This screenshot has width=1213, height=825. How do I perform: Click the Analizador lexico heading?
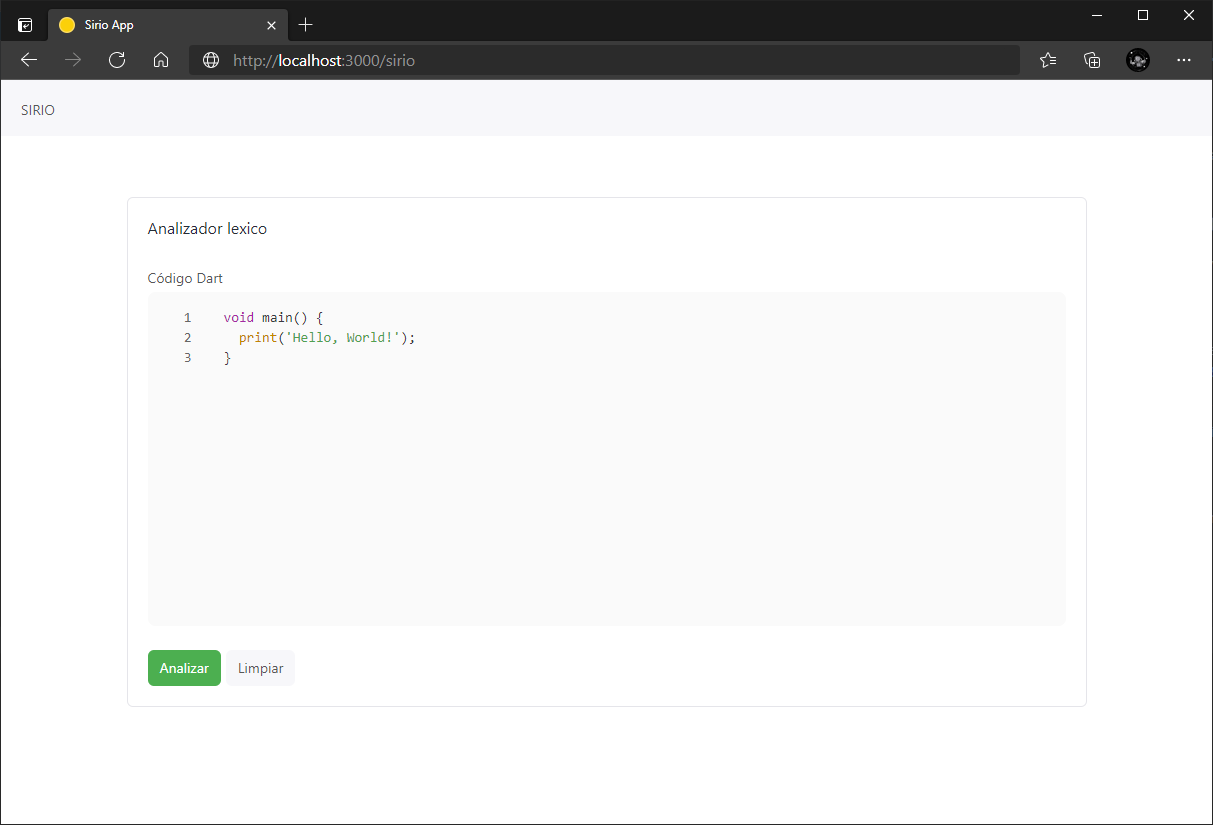(x=207, y=228)
